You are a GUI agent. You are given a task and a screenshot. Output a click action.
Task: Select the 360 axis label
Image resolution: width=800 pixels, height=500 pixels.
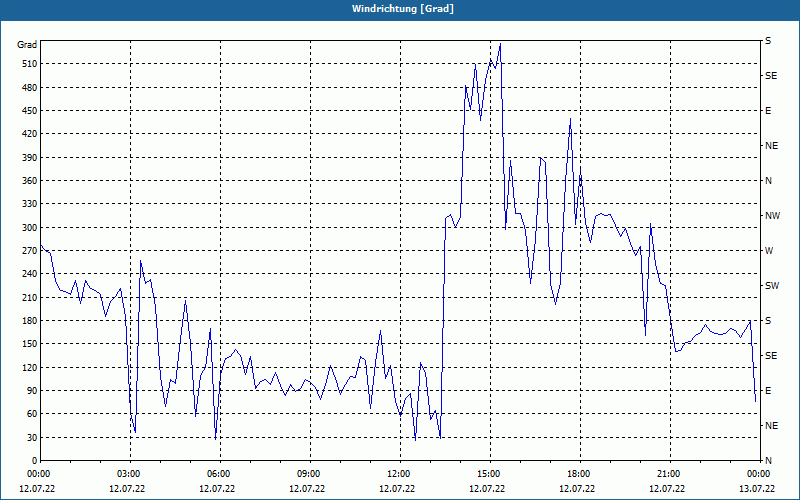pos(30,181)
